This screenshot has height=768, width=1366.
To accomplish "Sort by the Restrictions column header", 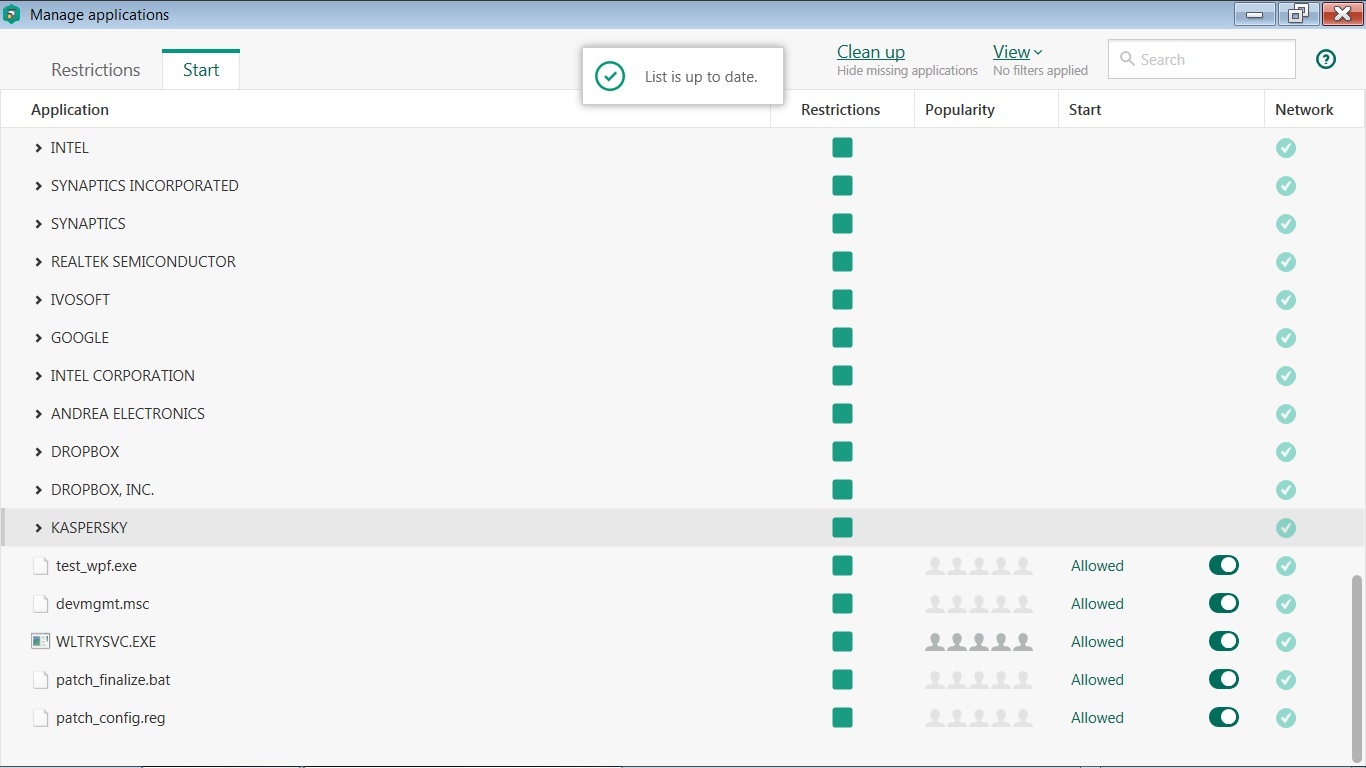I will [x=841, y=110].
